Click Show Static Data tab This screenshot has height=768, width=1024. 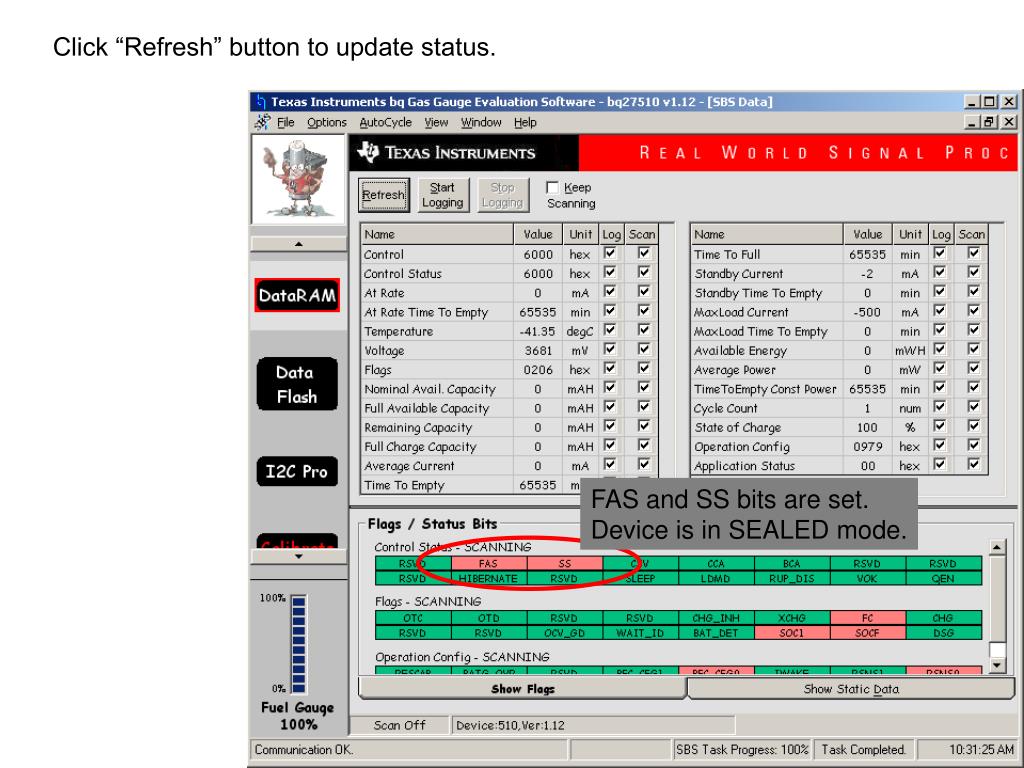point(851,689)
